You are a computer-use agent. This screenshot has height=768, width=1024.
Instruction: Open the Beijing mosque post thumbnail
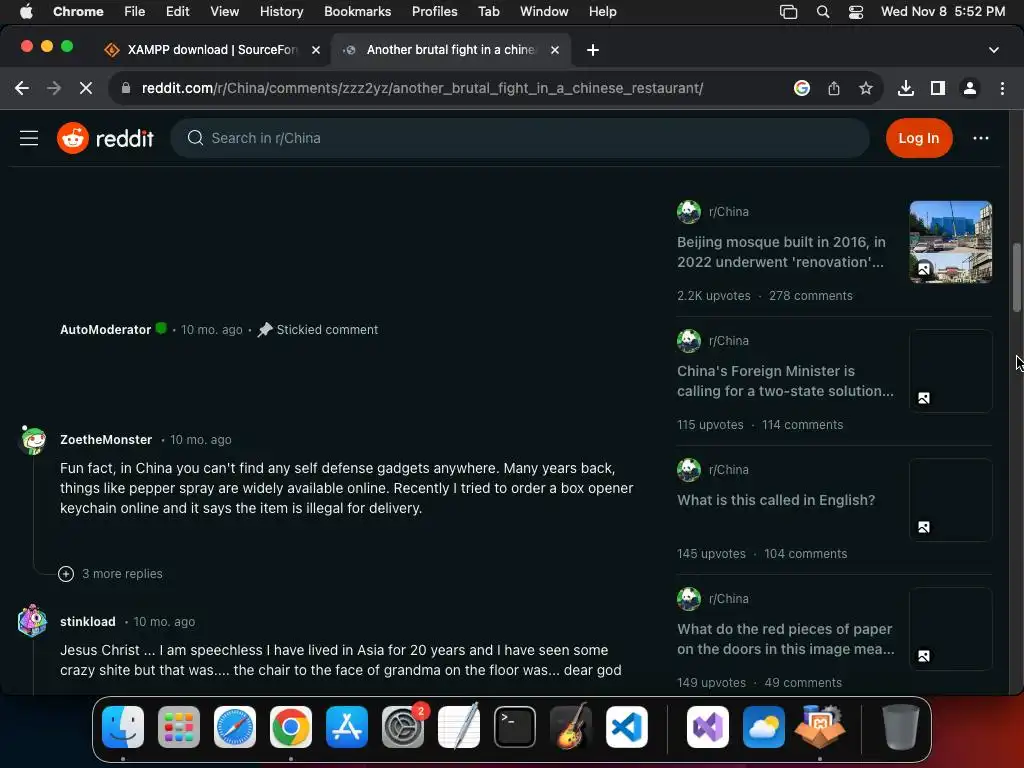click(x=950, y=242)
